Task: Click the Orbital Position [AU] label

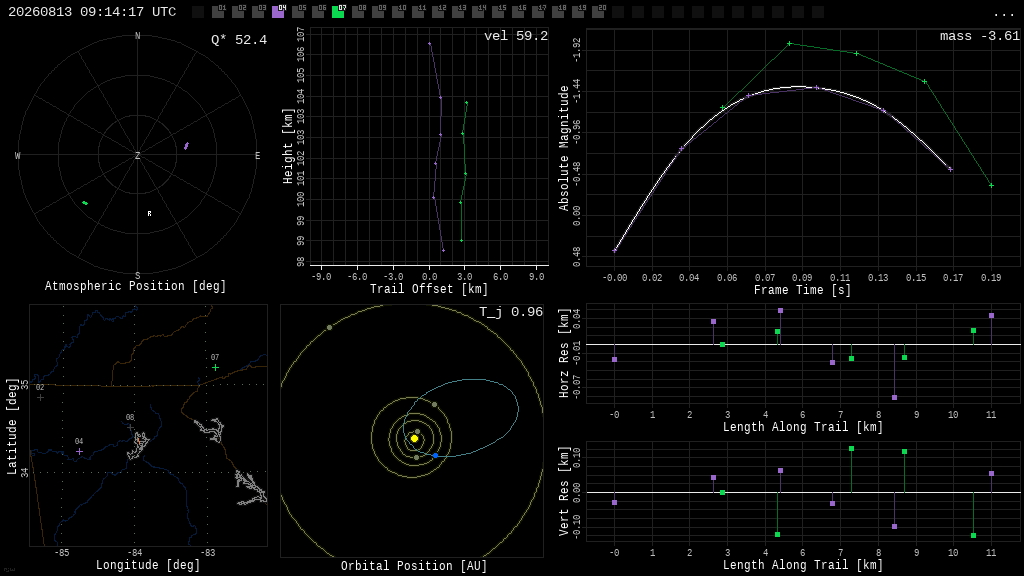Action: [x=414, y=566]
